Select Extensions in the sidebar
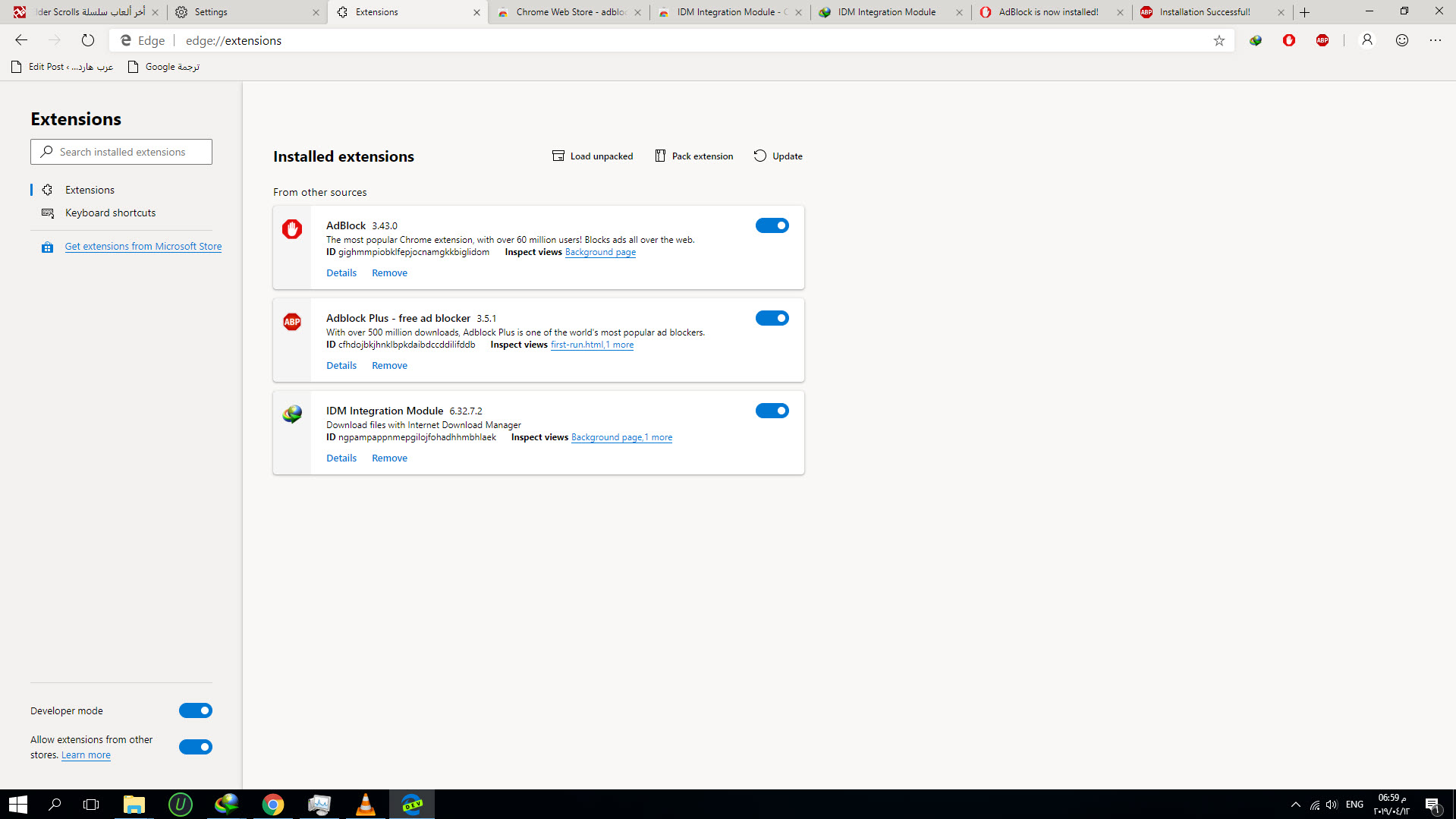1456x819 pixels. click(x=90, y=190)
